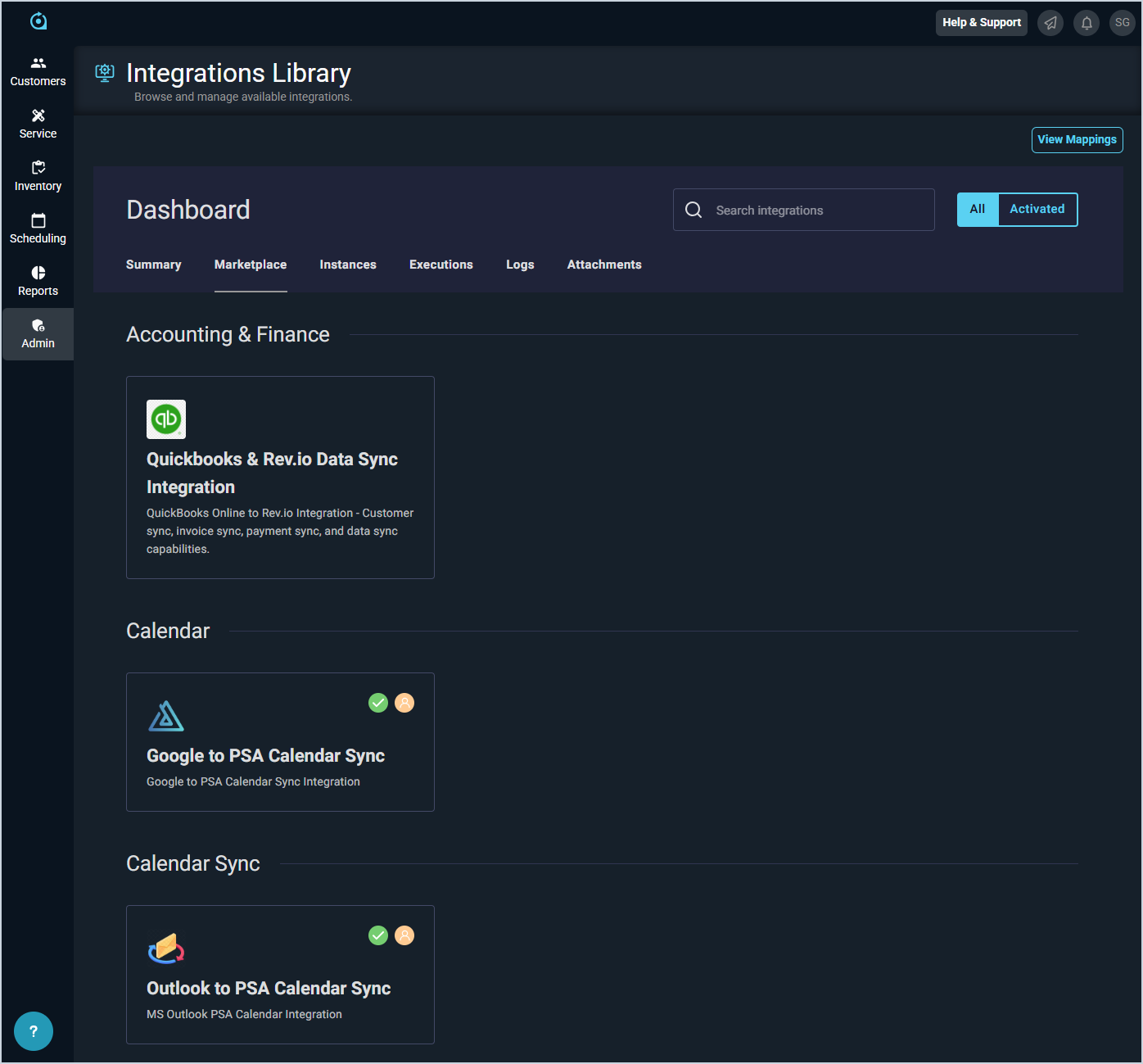This screenshot has height=1064, width=1143.
Task: Switch to the Summary tab
Action: pos(153,265)
